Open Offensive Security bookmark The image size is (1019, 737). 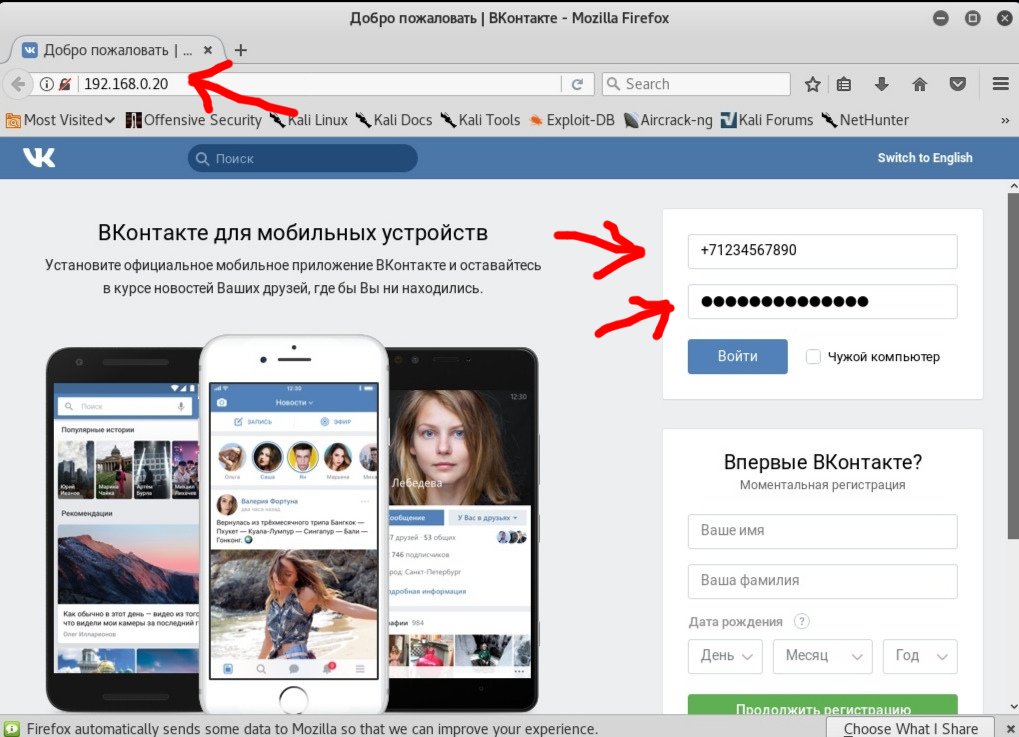pyautogui.click(x=194, y=120)
